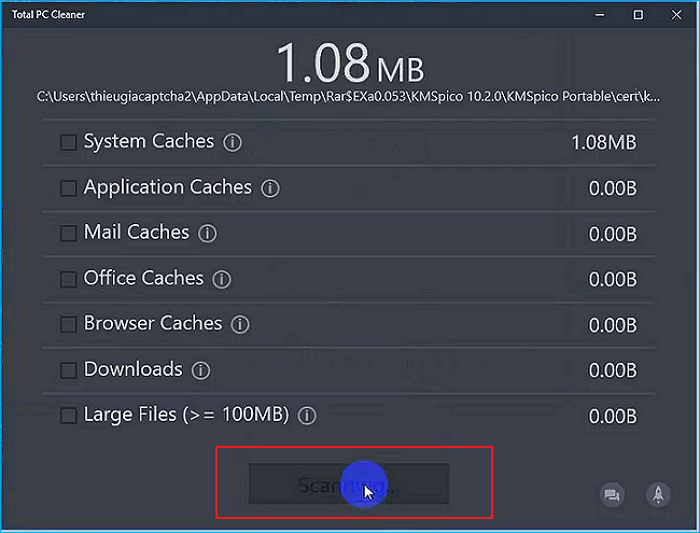Show info for Application Caches
700x533 pixels.
(x=270, y=188)
